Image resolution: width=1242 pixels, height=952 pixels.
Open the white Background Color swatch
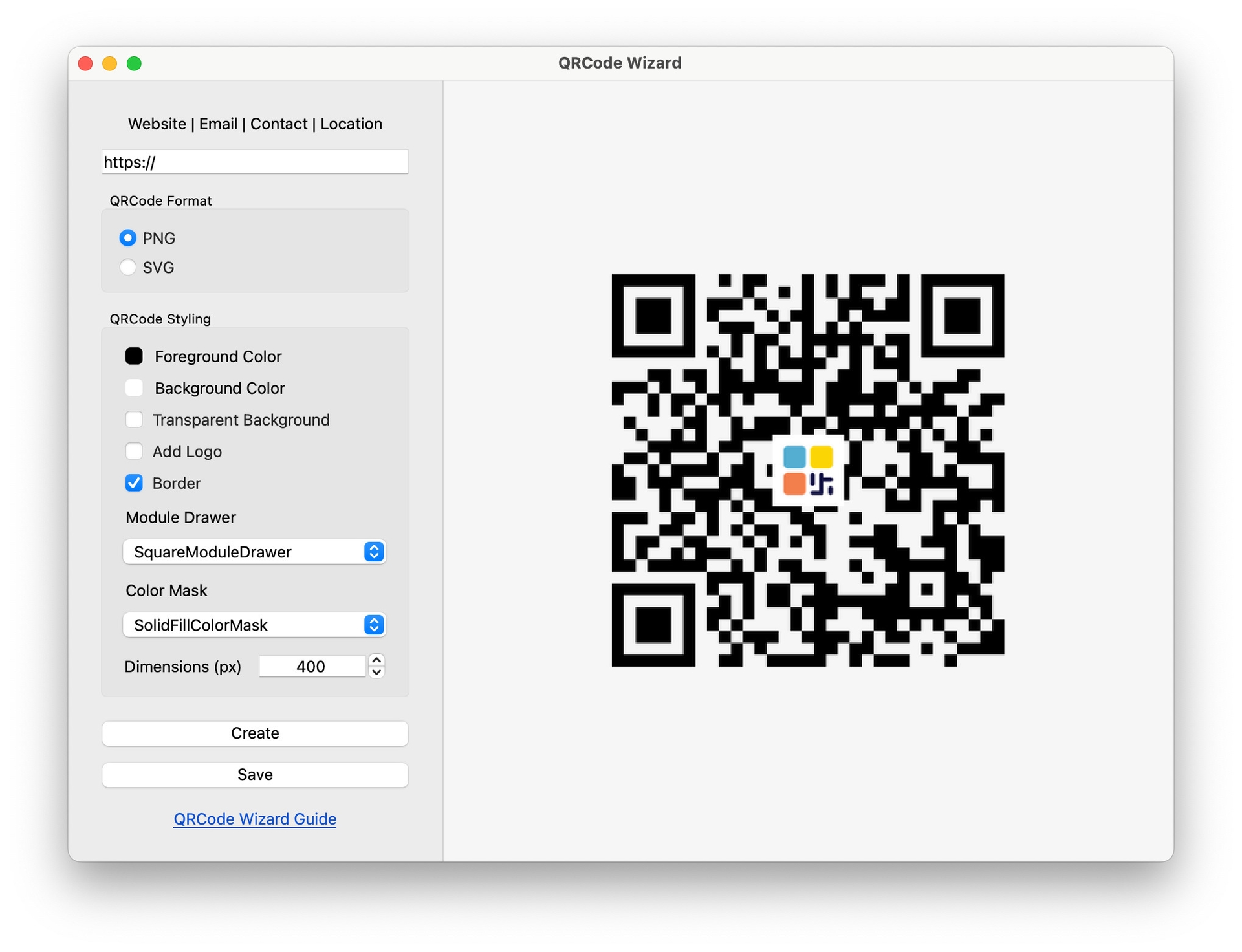click(134, 388)
